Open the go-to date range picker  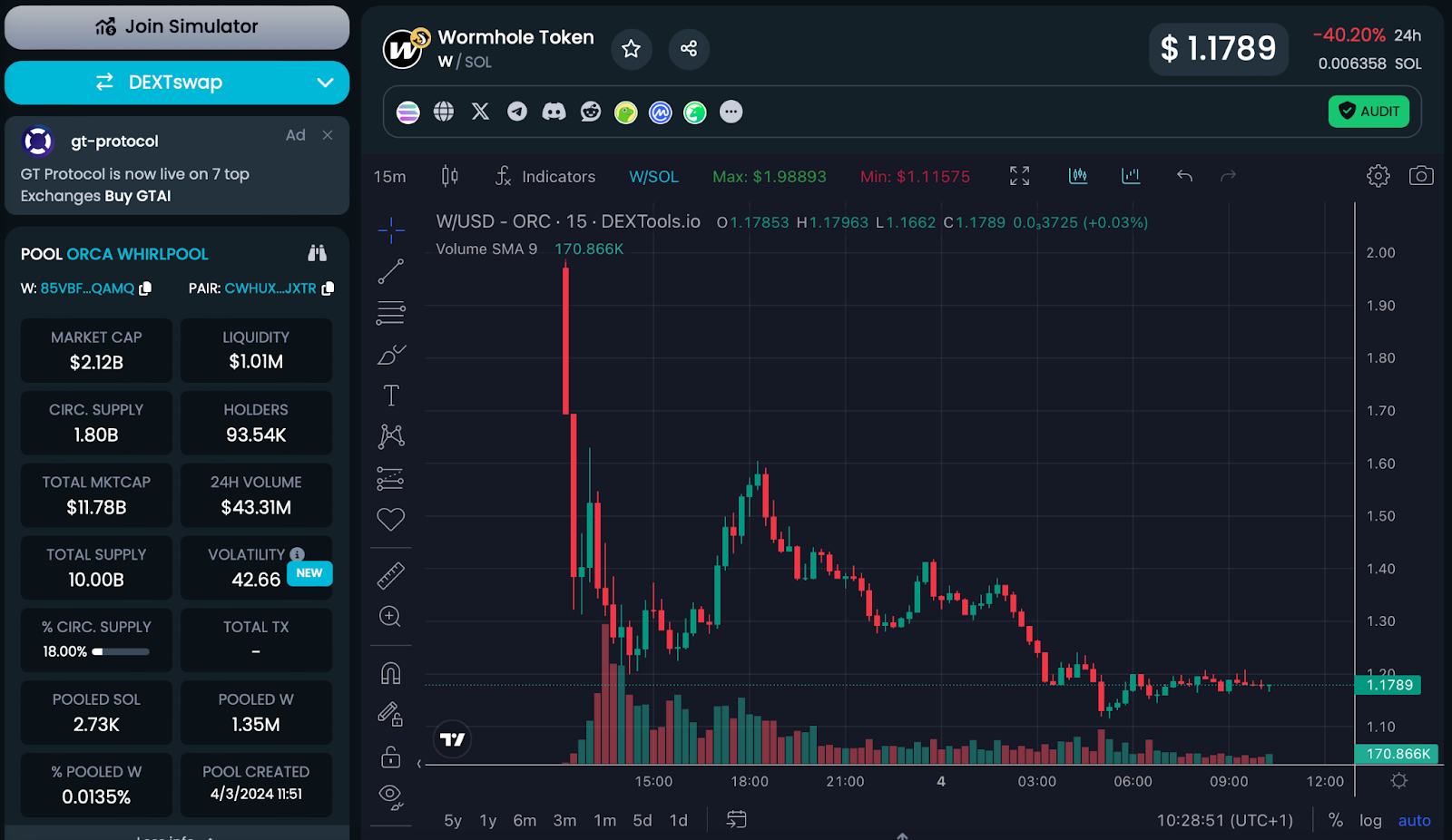pyautogui.click(x=737, y=820)
